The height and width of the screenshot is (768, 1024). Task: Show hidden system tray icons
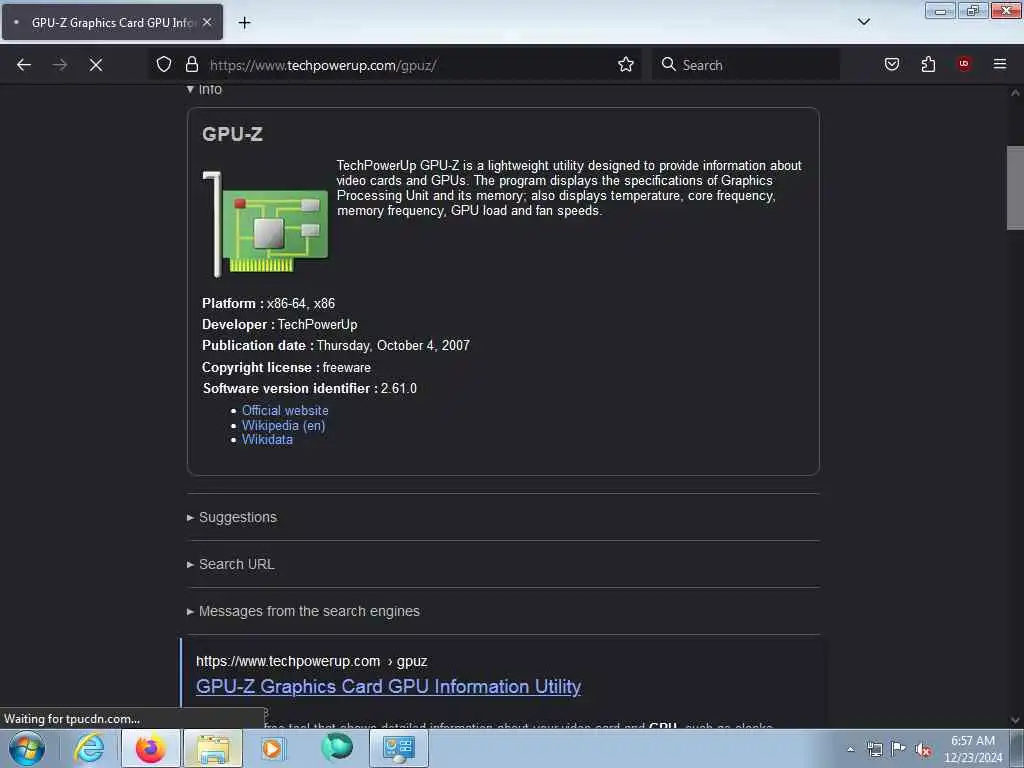pos(850,750)
